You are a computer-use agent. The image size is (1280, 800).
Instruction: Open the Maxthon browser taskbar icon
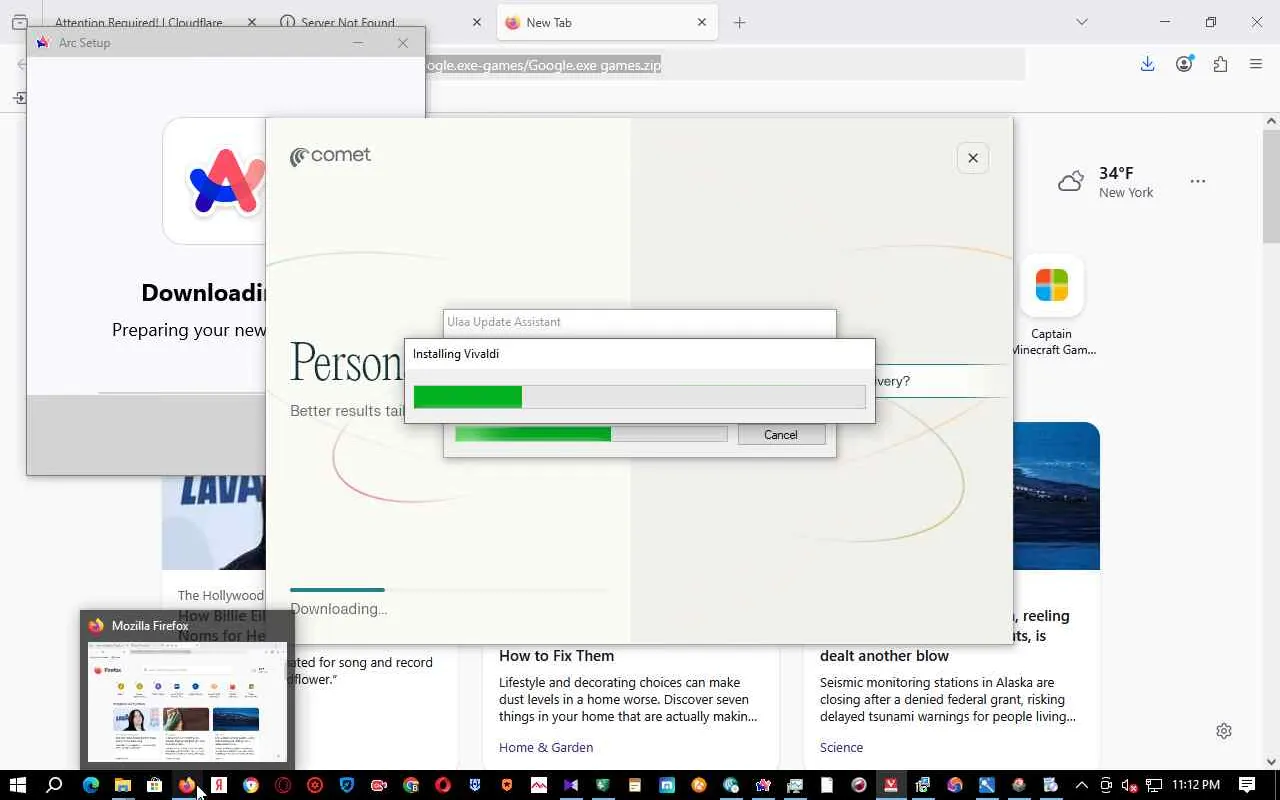click(667, 785)
